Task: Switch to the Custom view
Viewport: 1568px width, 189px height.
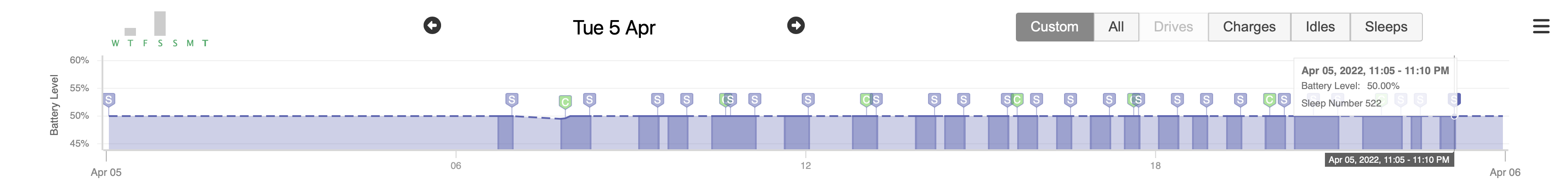Action: [x=1054, y=27]
